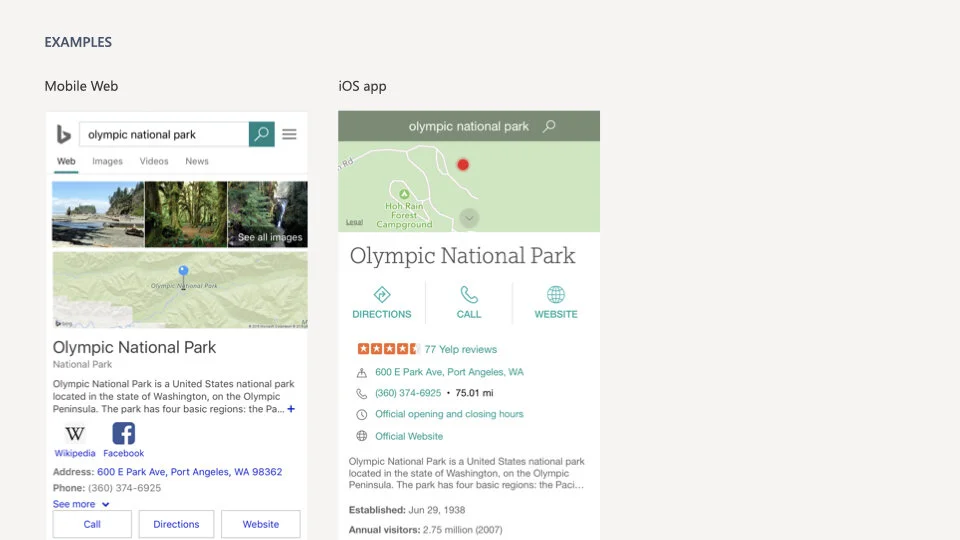Click the Call button in mobile web
Image resolution: width=960 pixels, height=540 pixels.
point(92,524)
